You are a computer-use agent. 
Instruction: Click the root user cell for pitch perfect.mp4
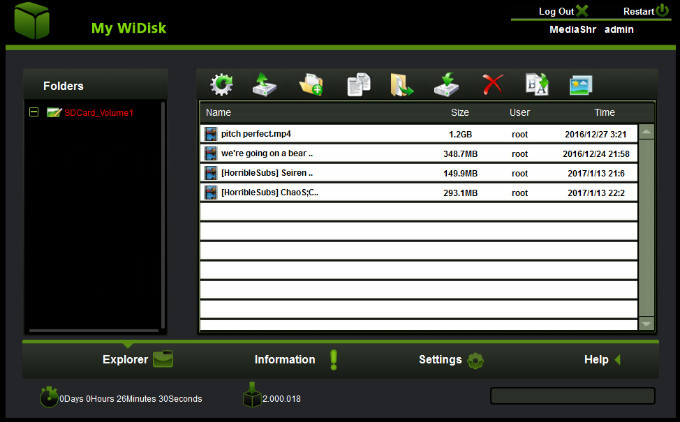520,134
